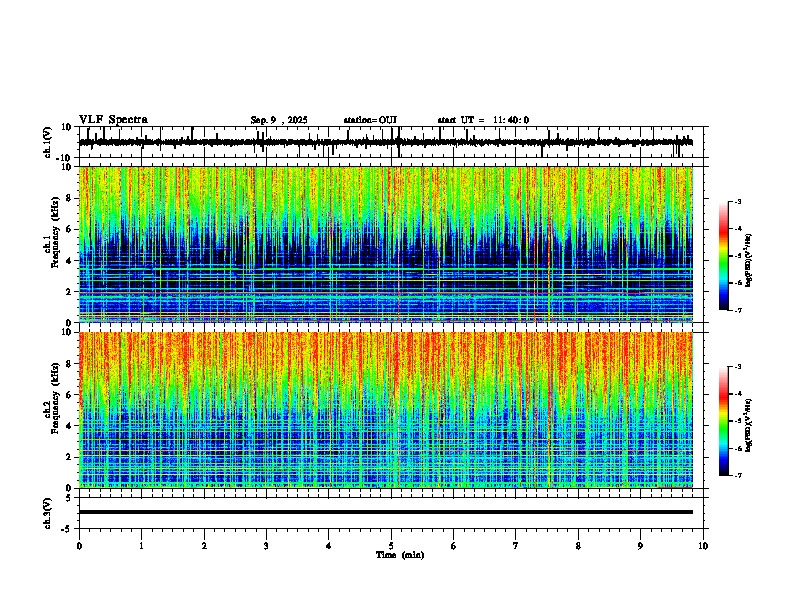Viewport: 792px width, 612px height.
Task: Click the ch.1 "Frequency (kHz)" axis label
Action: tap(53, 232)
